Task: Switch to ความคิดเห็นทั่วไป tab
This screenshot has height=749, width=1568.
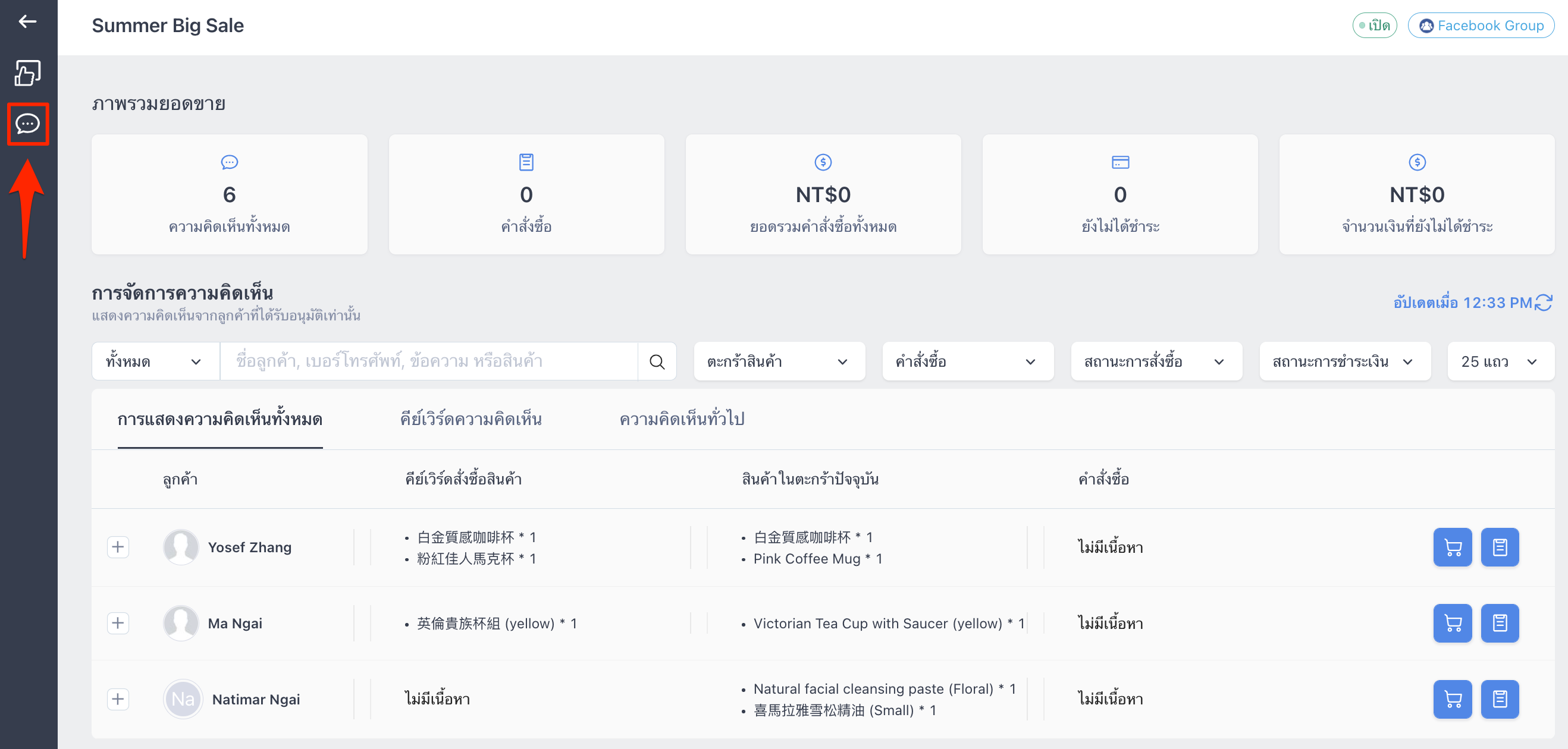Action: pyautogui.click(x=682, y=419)
